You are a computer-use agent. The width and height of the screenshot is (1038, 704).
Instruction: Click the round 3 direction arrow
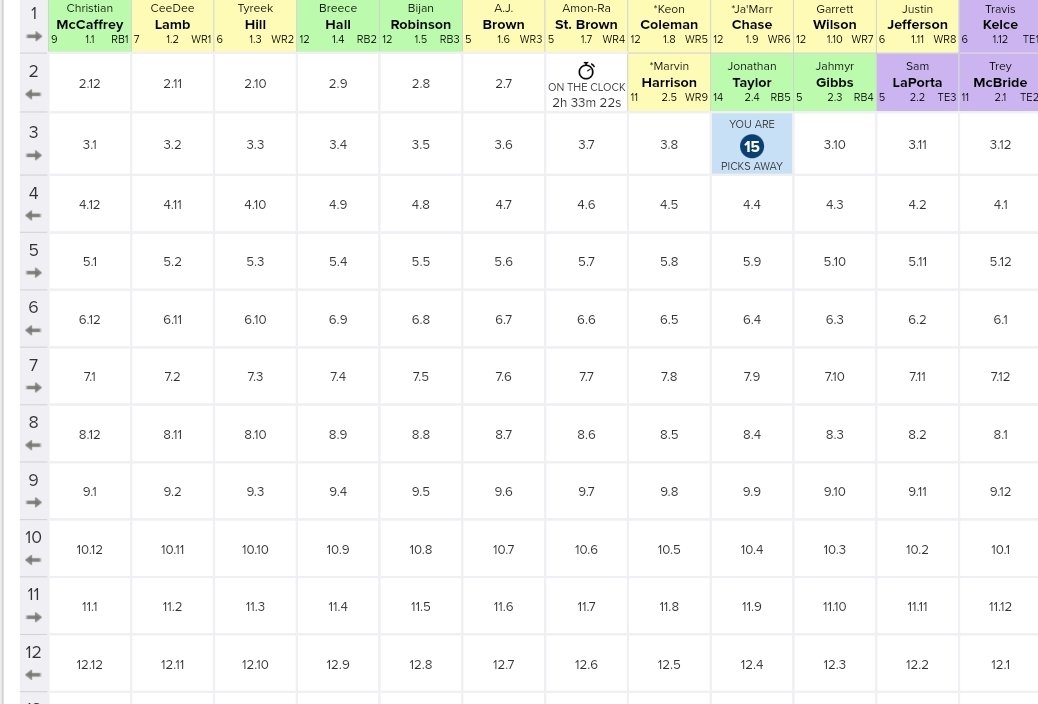(x=33, y=156)
